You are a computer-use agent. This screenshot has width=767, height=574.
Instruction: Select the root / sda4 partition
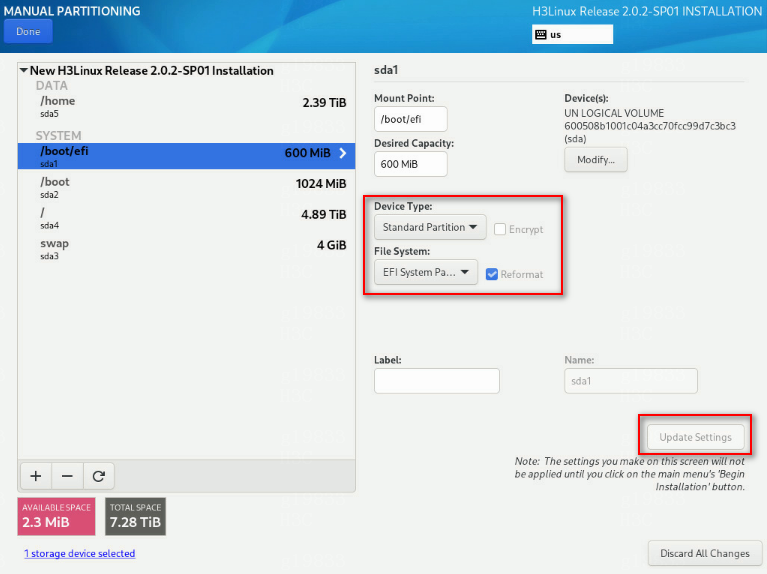186,218
